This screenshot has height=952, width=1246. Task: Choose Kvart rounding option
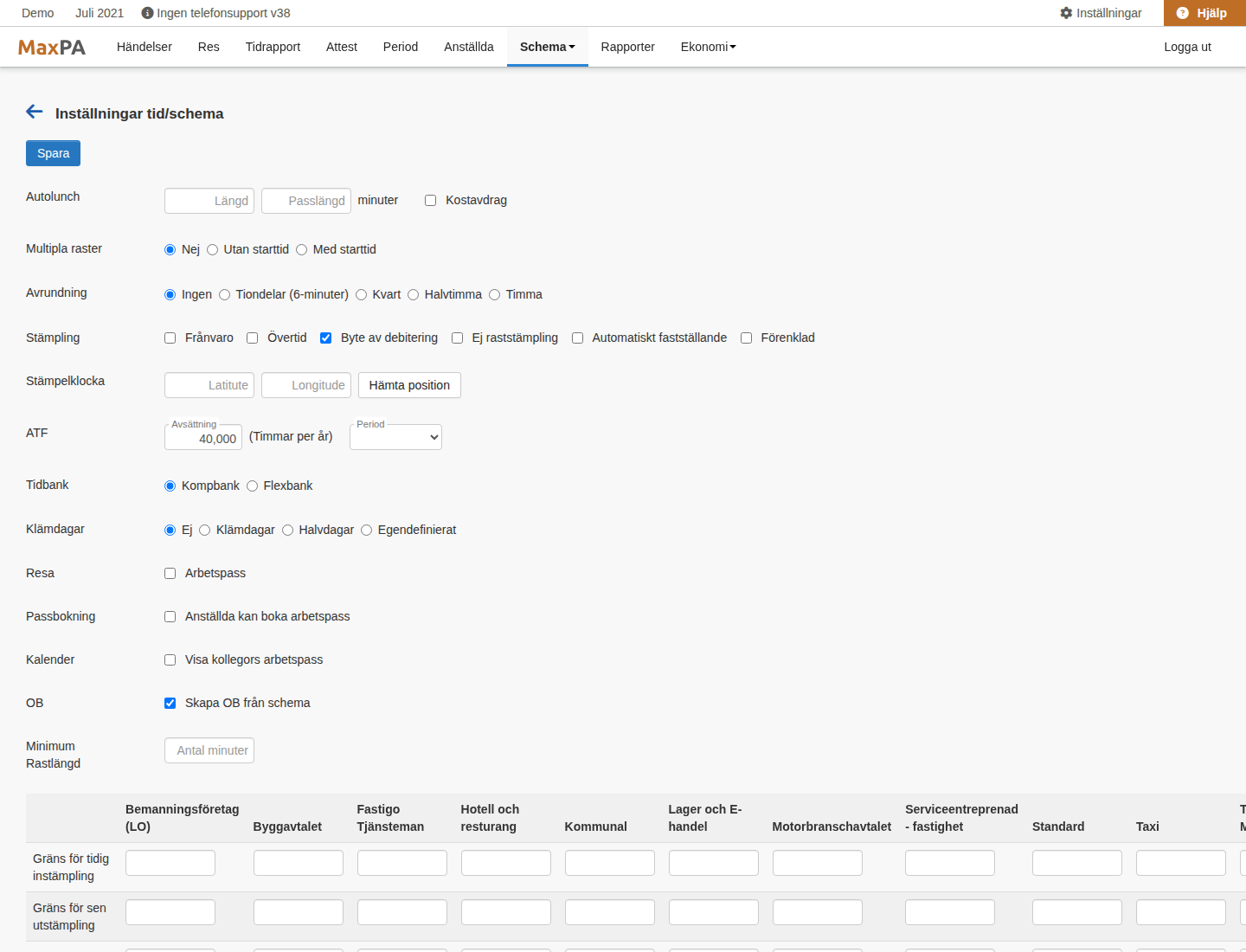point(361,295)
